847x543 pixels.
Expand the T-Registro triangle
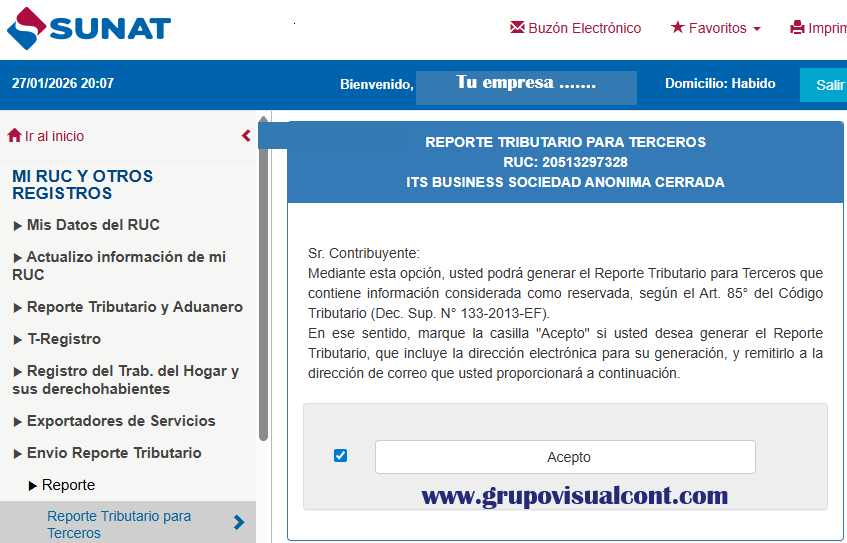point(17,340)
